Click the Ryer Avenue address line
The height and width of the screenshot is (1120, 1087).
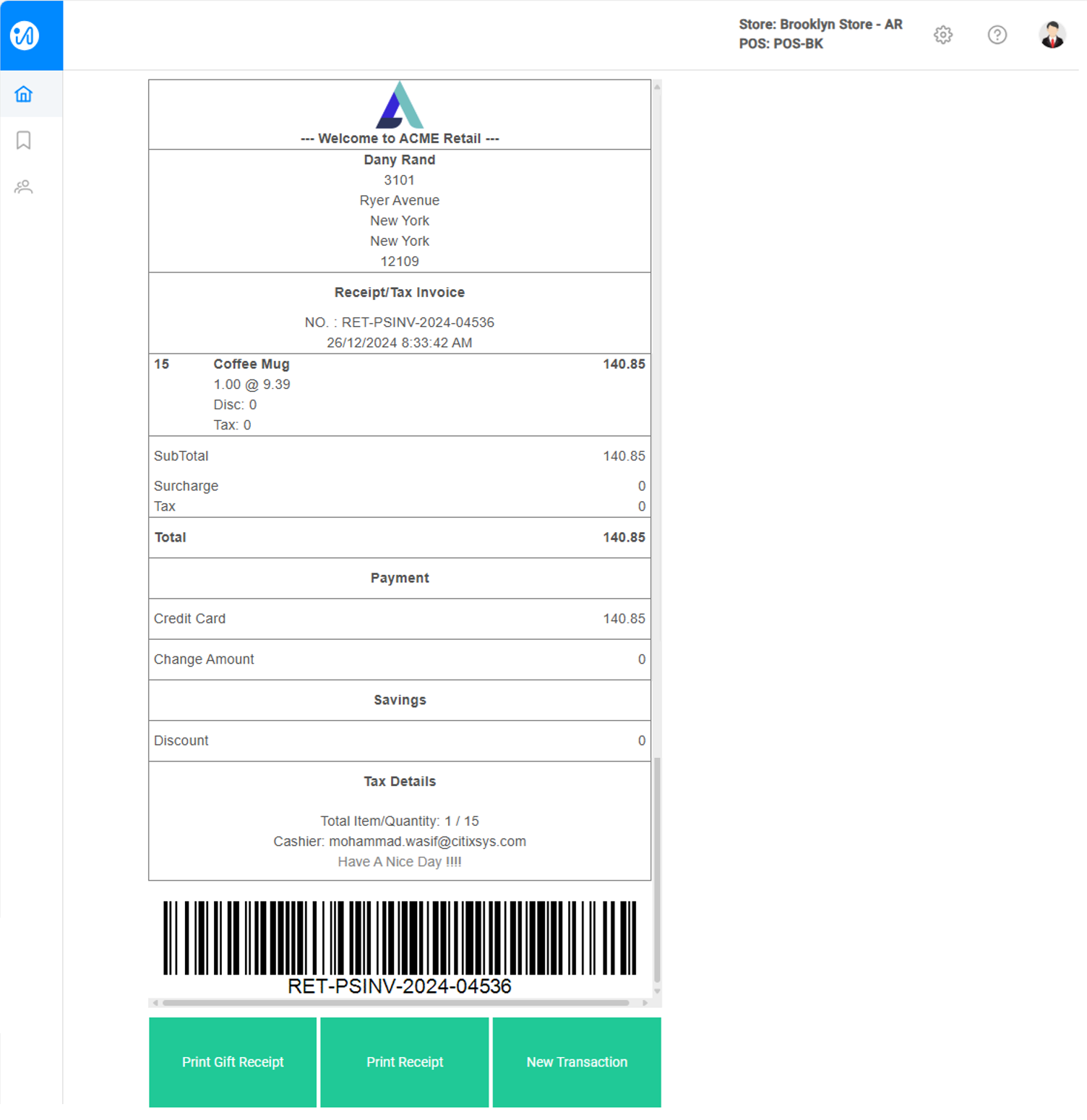pos(400,200)
